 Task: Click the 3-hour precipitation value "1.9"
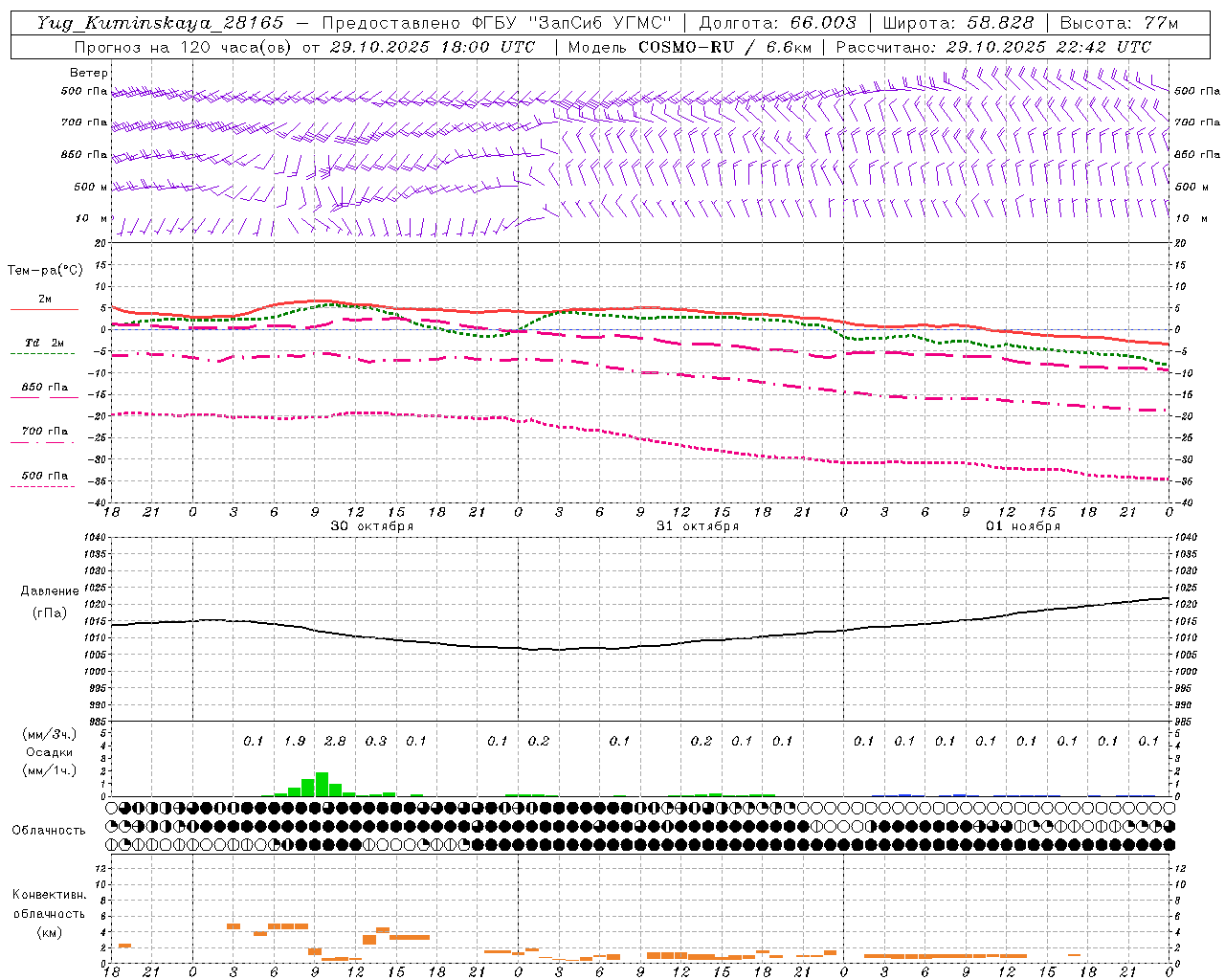point(295,741)
